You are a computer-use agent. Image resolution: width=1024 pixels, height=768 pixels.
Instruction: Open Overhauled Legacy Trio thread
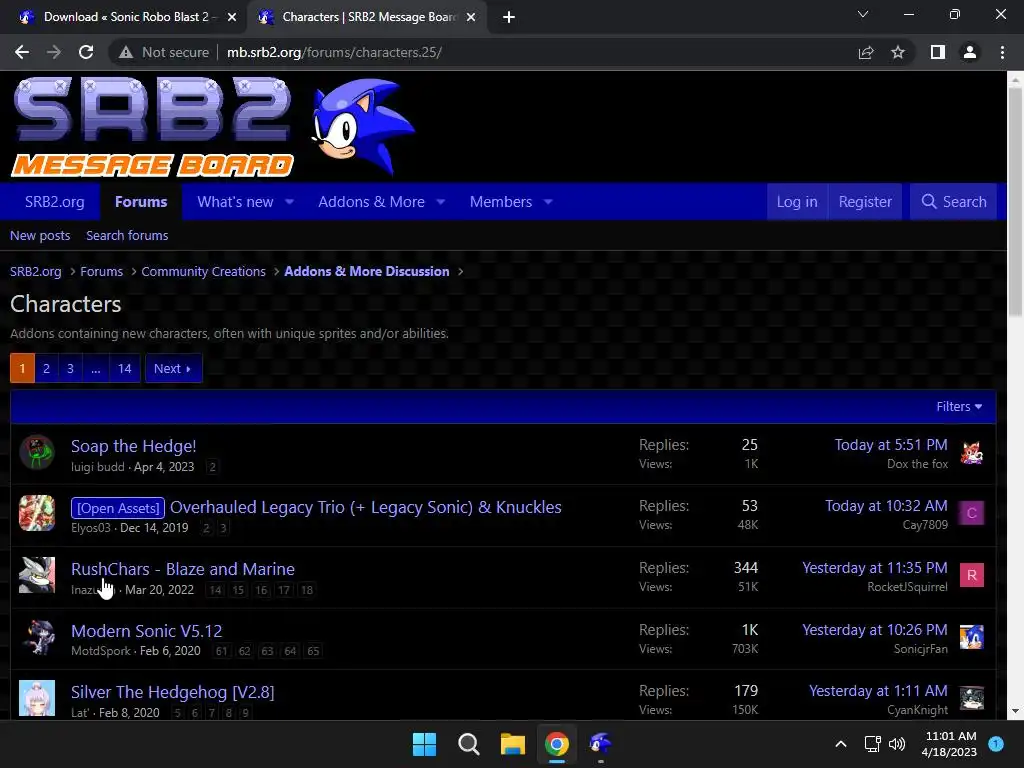click(x=366, y=507)
